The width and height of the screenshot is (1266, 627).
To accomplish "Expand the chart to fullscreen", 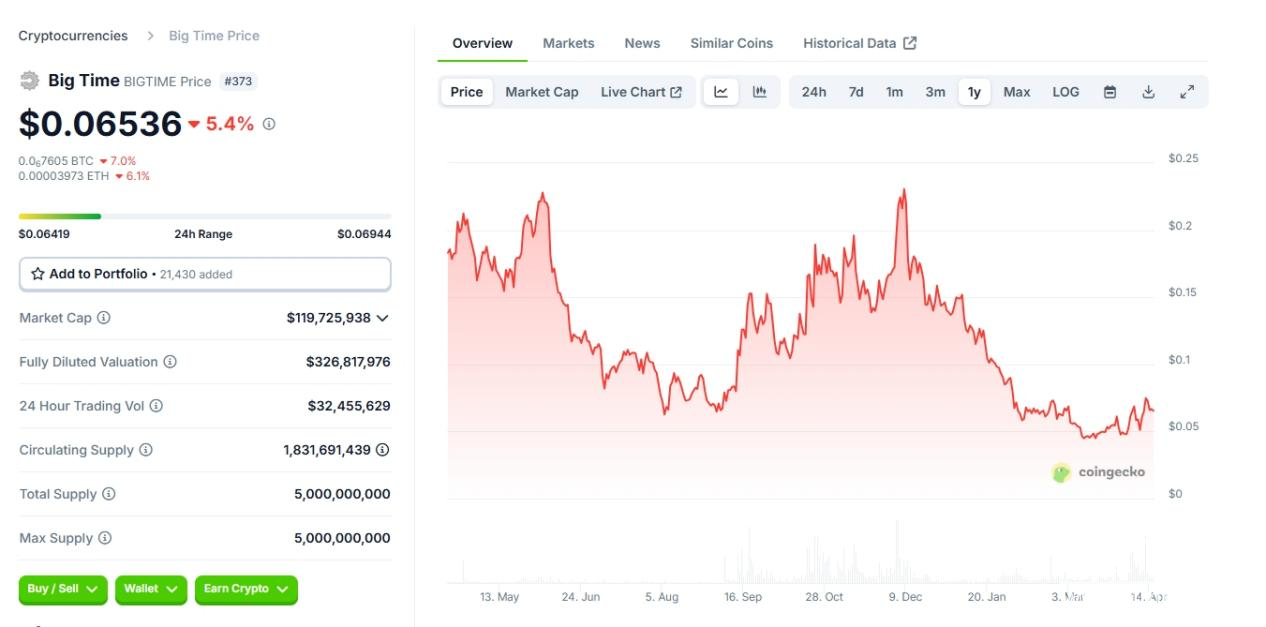I will 1187,92.
